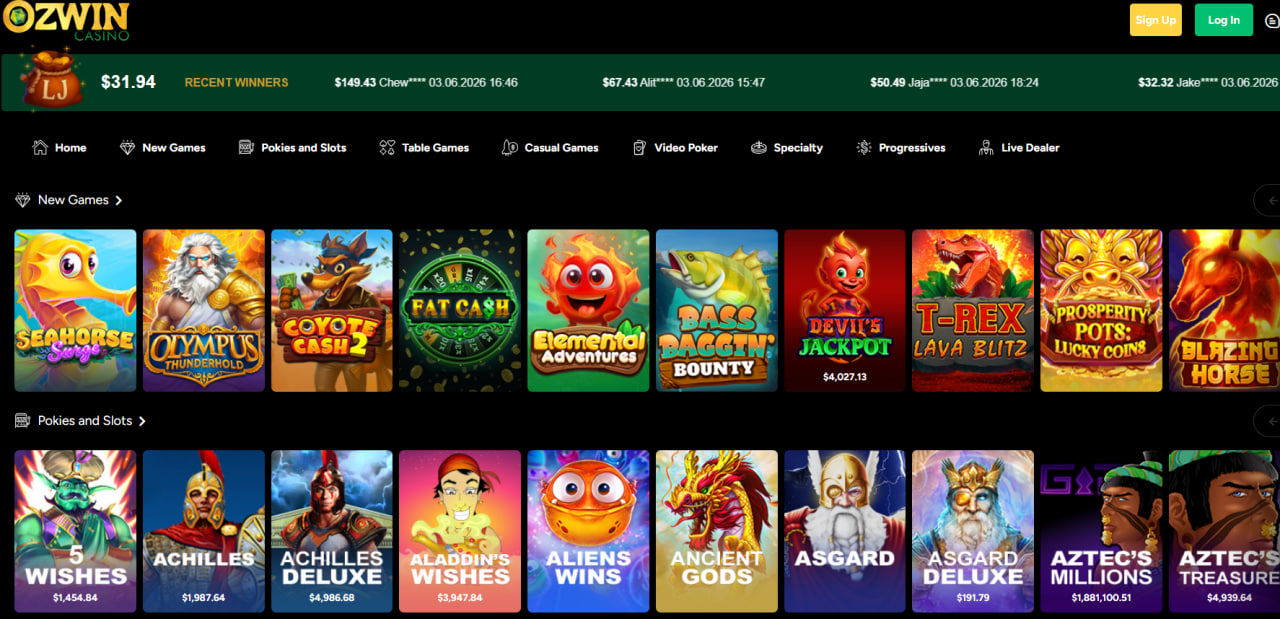Screen dimensions: 1280x619
Task: Click the Table Games cards icon
Action: coord(387,147)
